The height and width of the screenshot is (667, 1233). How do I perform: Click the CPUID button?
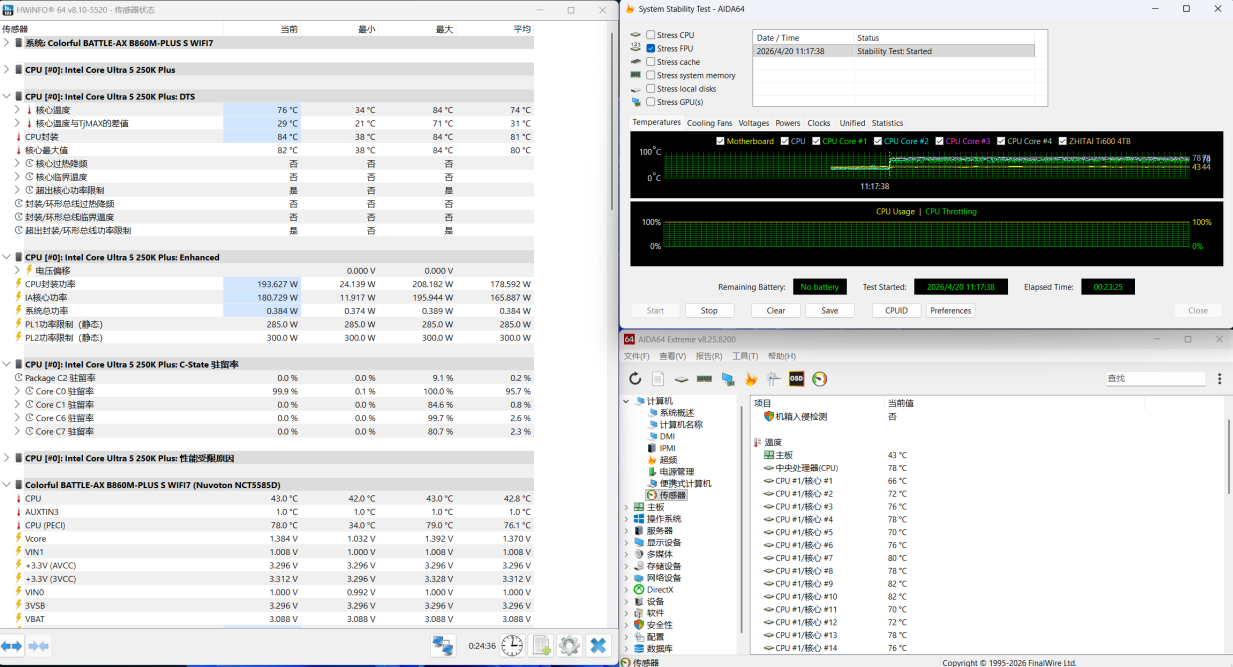click(896, 310)
